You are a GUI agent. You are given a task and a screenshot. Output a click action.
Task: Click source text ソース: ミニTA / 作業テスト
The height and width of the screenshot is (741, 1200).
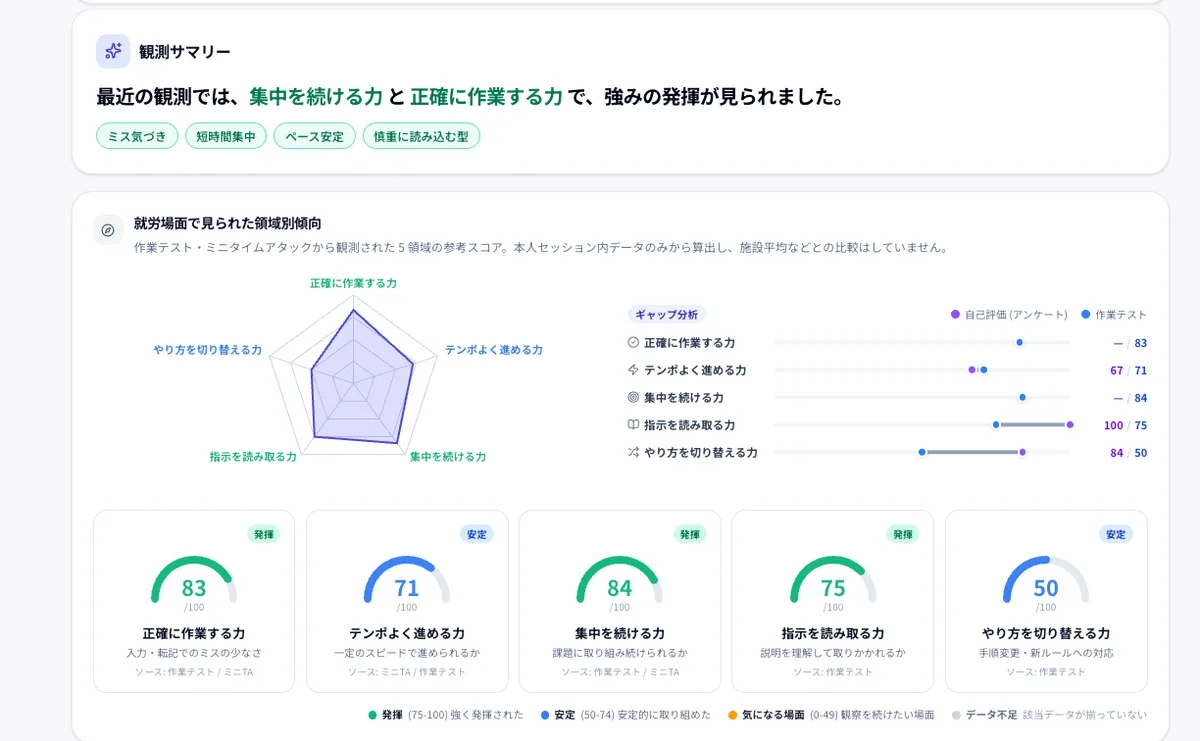pyautogui.click(x=407, y=672)
